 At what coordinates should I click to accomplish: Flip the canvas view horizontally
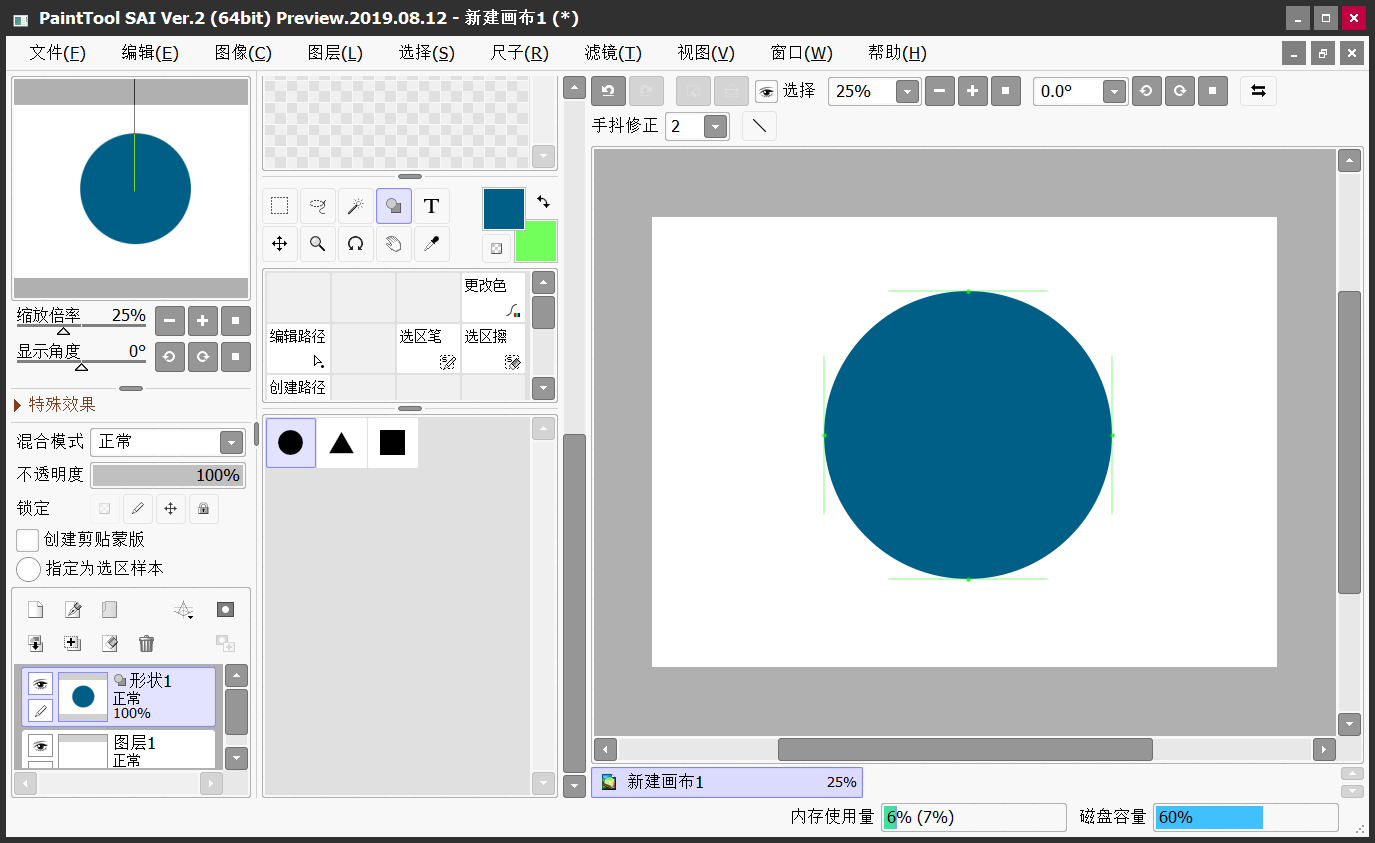pos(1258,91)
